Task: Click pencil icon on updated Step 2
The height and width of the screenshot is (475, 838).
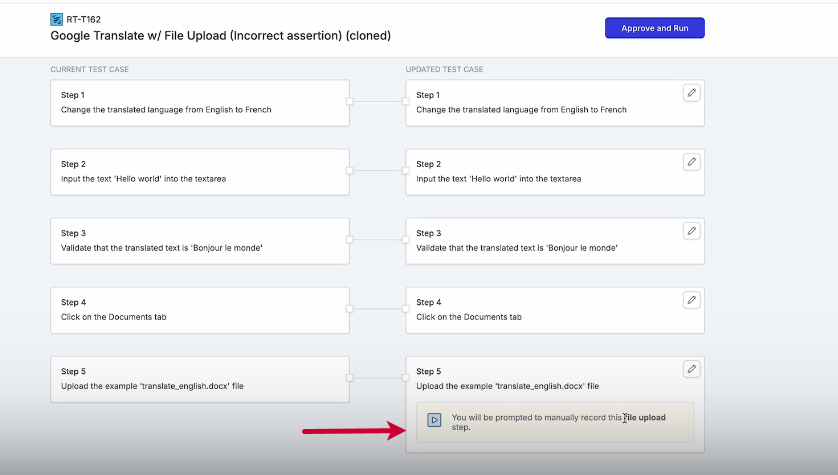Action: click(691, 162)
